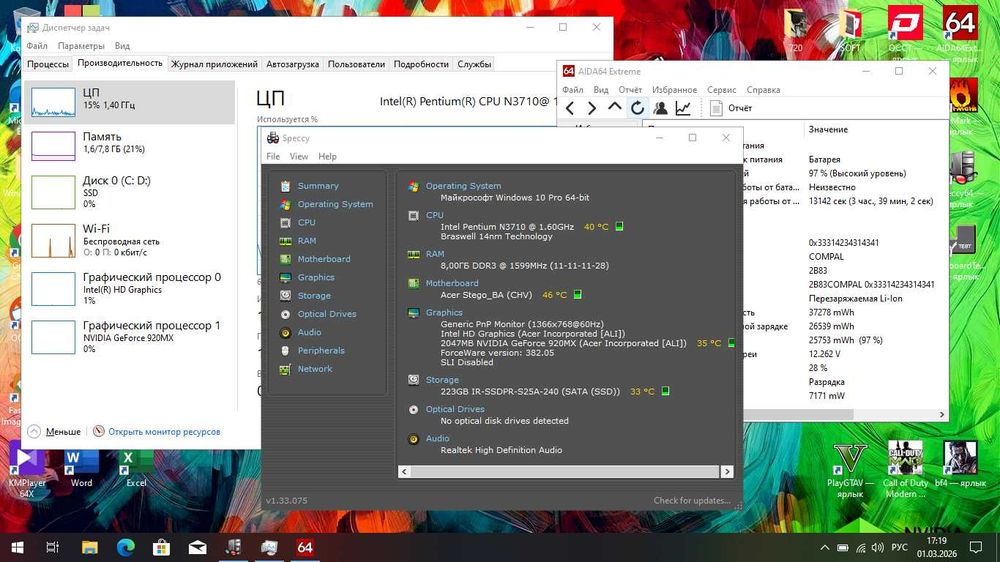Click the CPU icon in Speccy sidebar

click(285, 223)
